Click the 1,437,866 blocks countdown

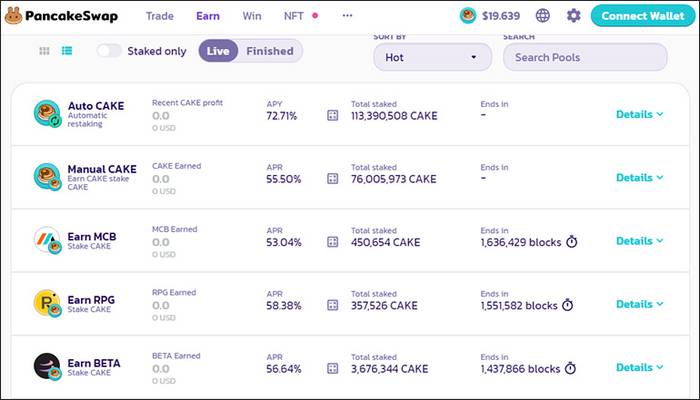(521, 370)
